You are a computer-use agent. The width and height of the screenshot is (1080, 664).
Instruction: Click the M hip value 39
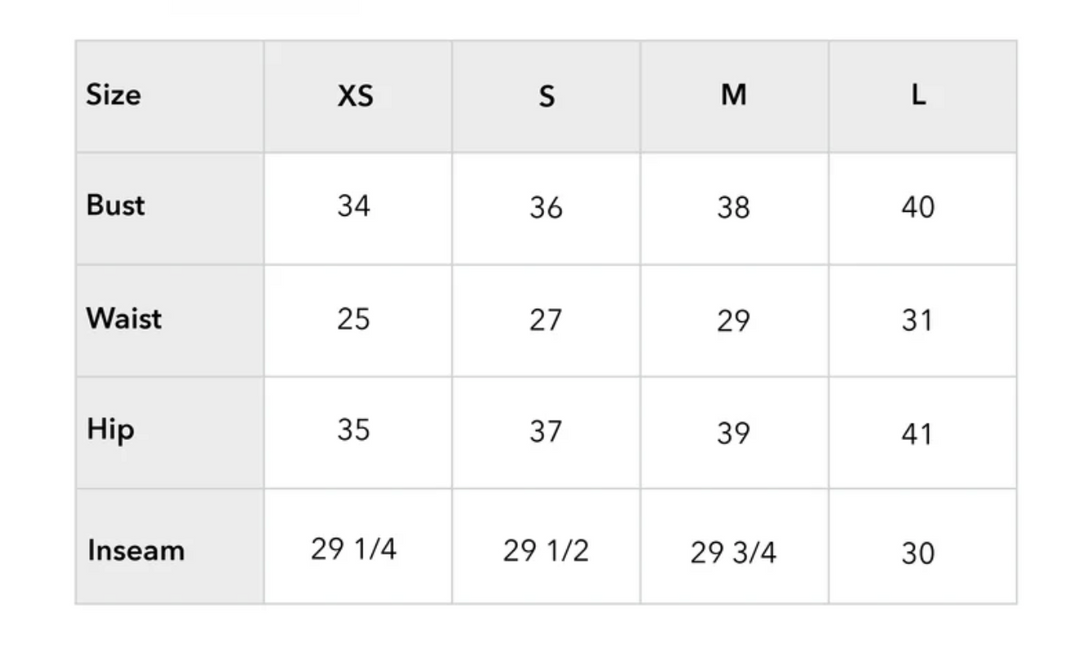click(734, 433)
